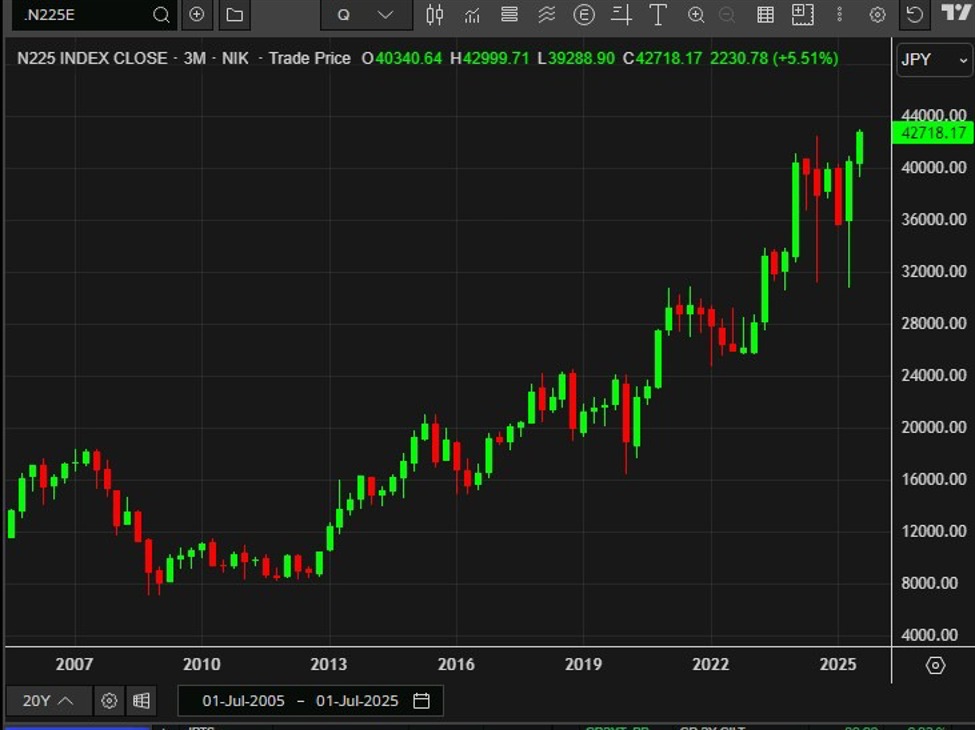975x730 pixels.
Task: Toggle the legend panel icon near 20Y
Action: (x=141, y=701)
